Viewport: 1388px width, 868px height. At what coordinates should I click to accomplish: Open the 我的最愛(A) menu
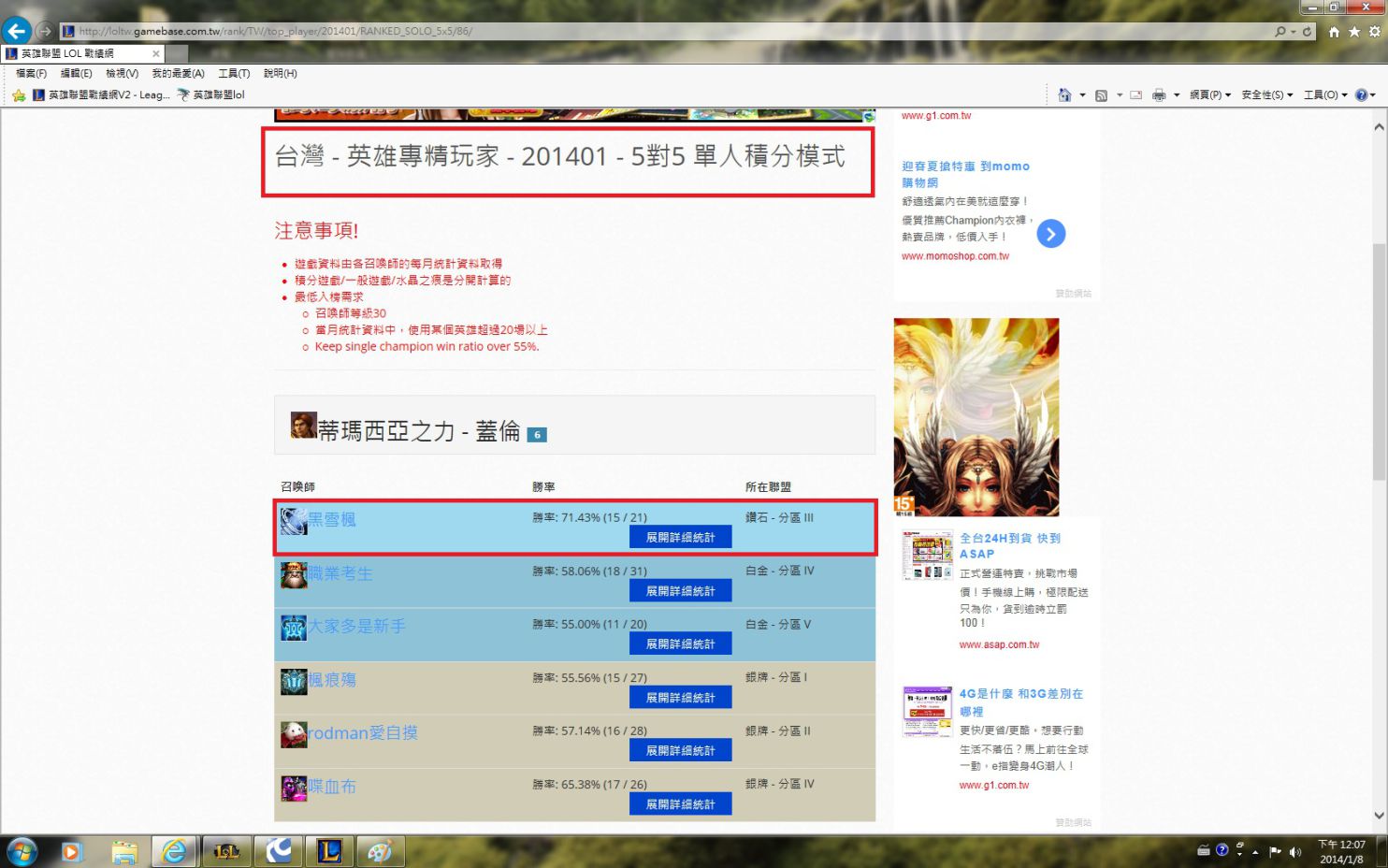tap(178, 73)
